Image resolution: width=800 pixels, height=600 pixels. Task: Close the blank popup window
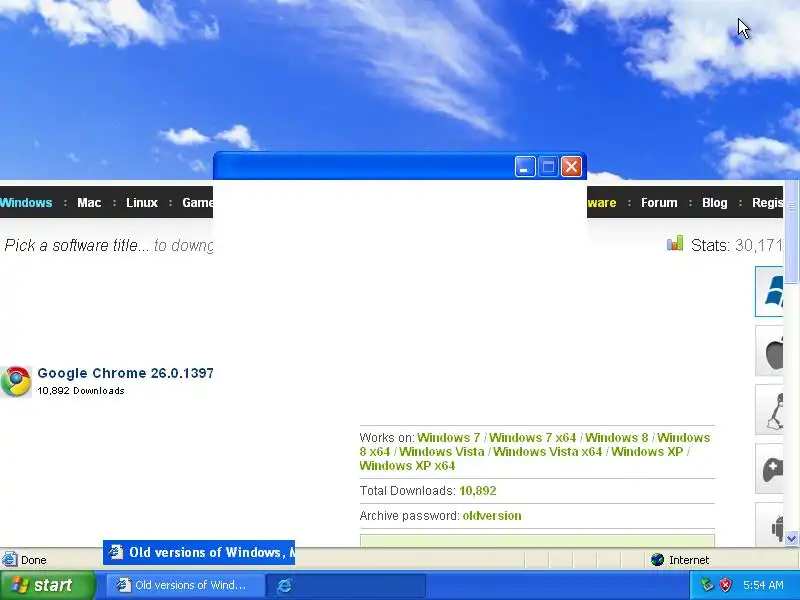point(571,166)
